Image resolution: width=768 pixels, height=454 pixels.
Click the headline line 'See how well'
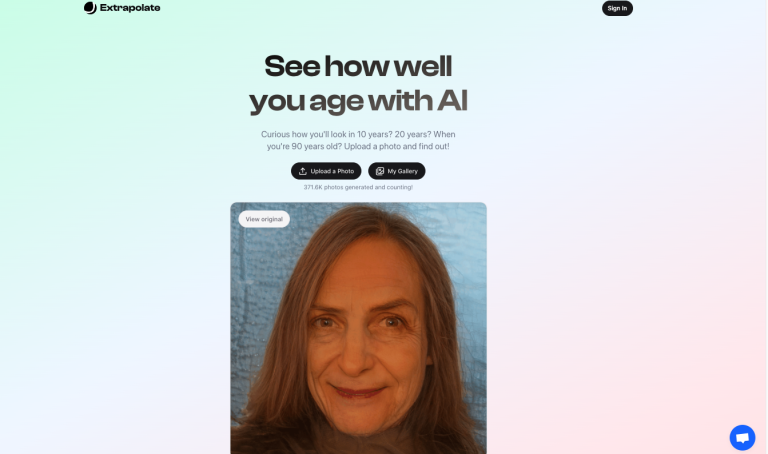point(358,66)
